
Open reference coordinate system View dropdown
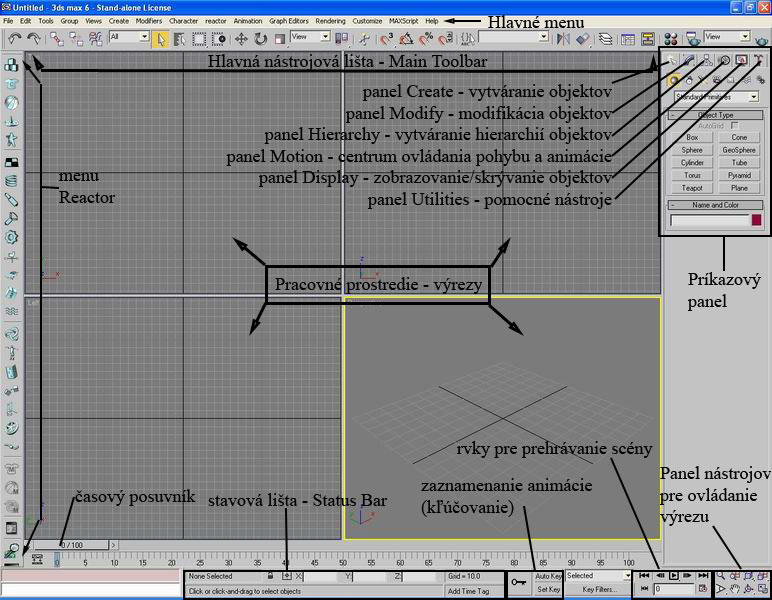coord(310,36)
